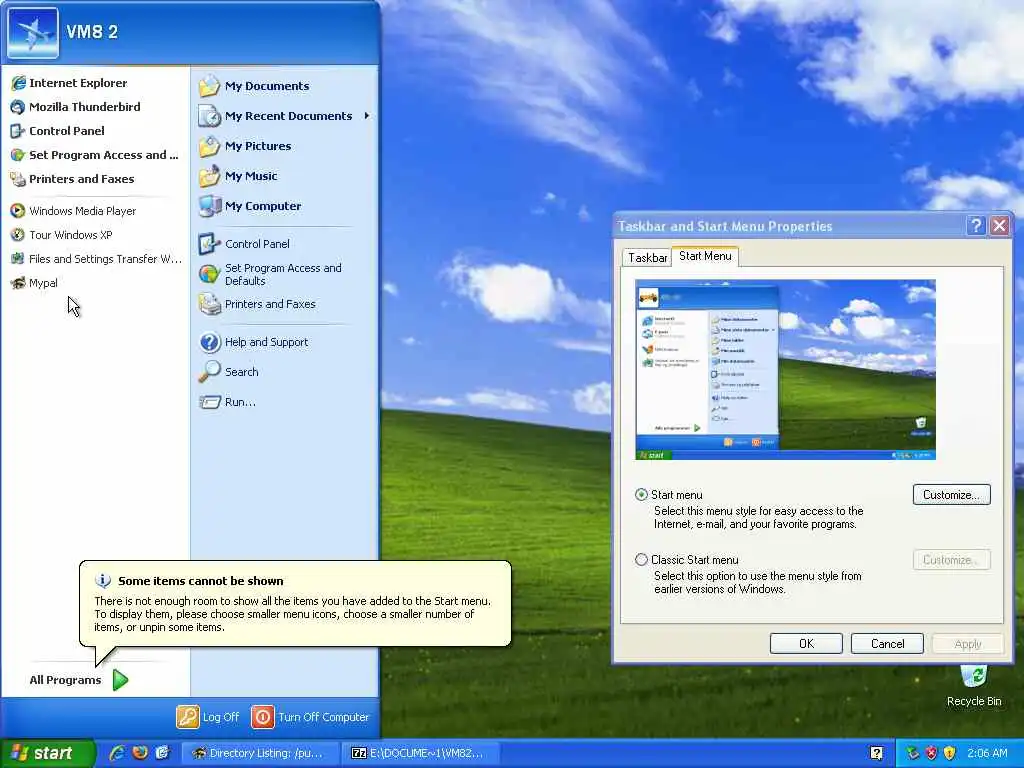Click Customize button for Start menu
Image resolution: width=1024 pixels, height=768 pixels.
pyautogui.click(x=952, y=495)
